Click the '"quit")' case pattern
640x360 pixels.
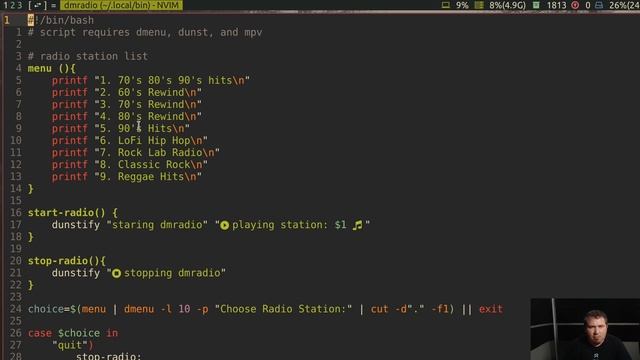[x=73, y=345]
